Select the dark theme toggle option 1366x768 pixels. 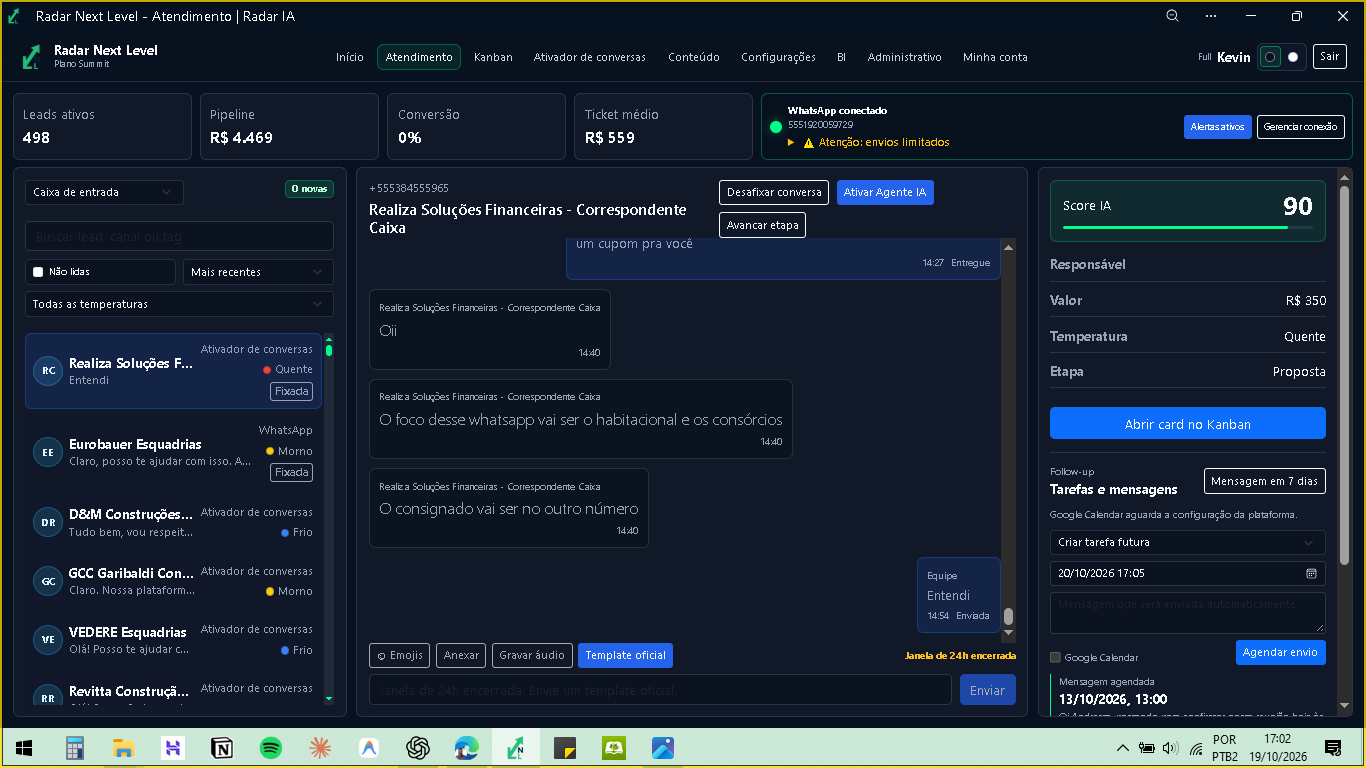coord(1270,57)
